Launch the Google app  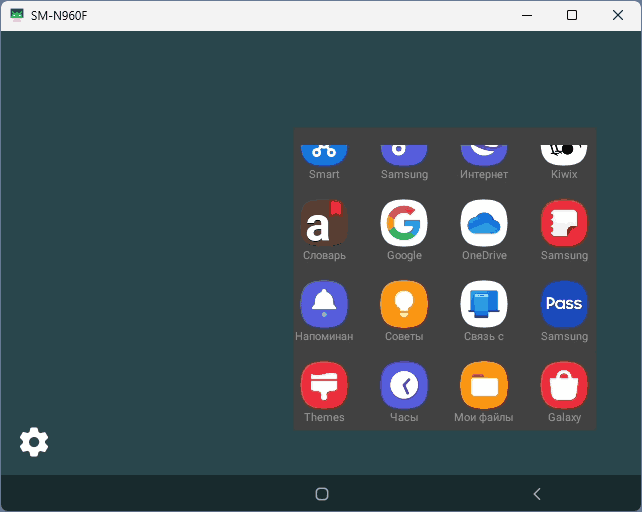coord(404,223)
